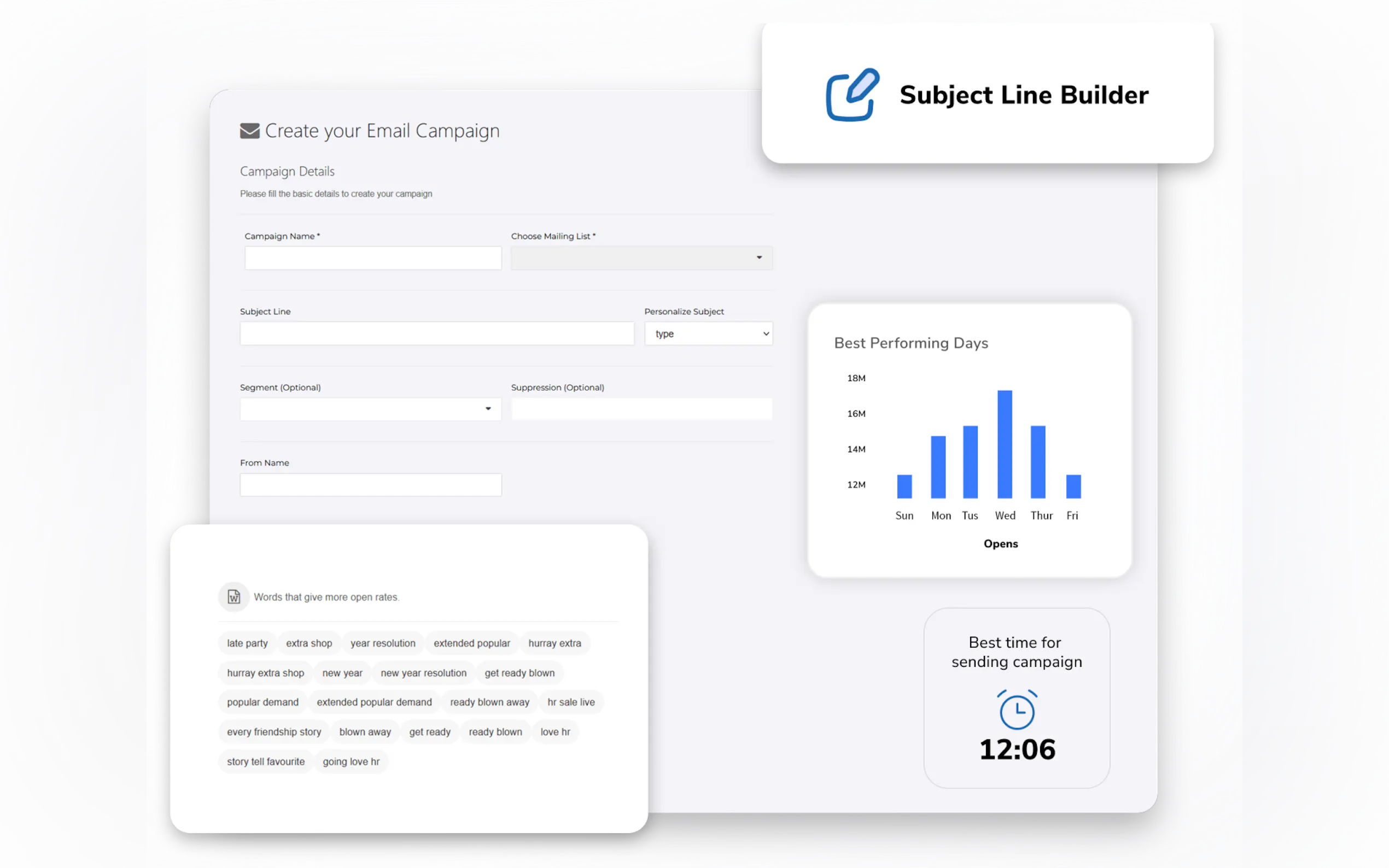The image size is (1389, 868).
Task: Select the 'late party' keyword tag
Action: (247, 643)
